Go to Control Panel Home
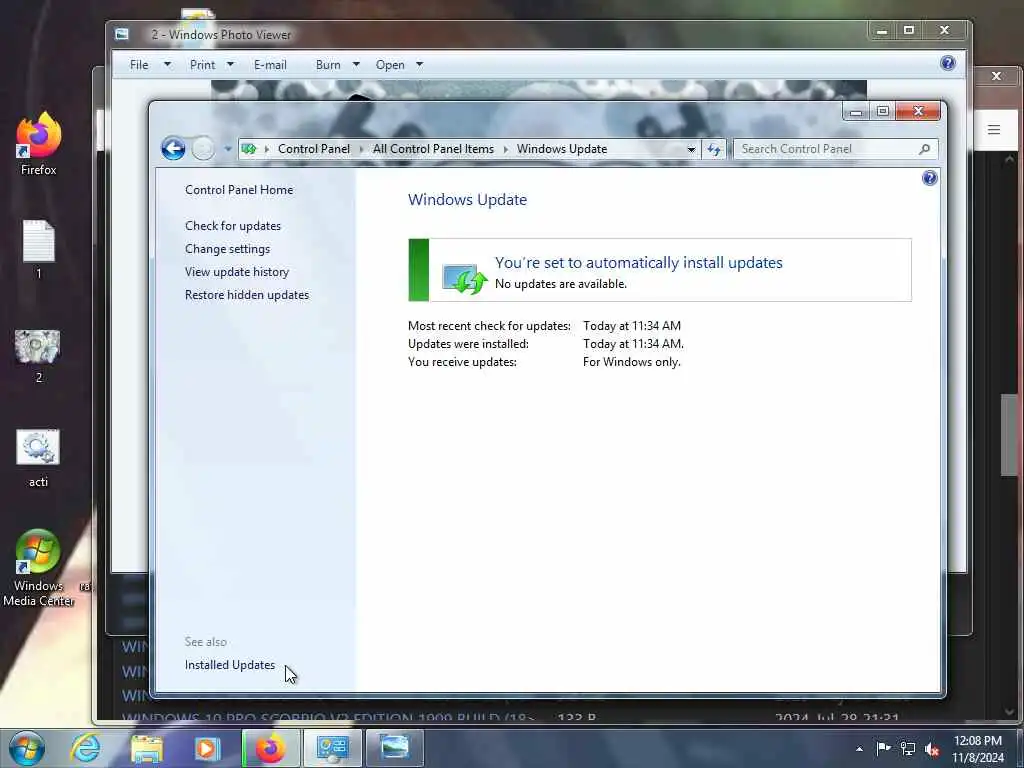The width and height of the screenshot is (1024, 768). (x=239, y=190)
